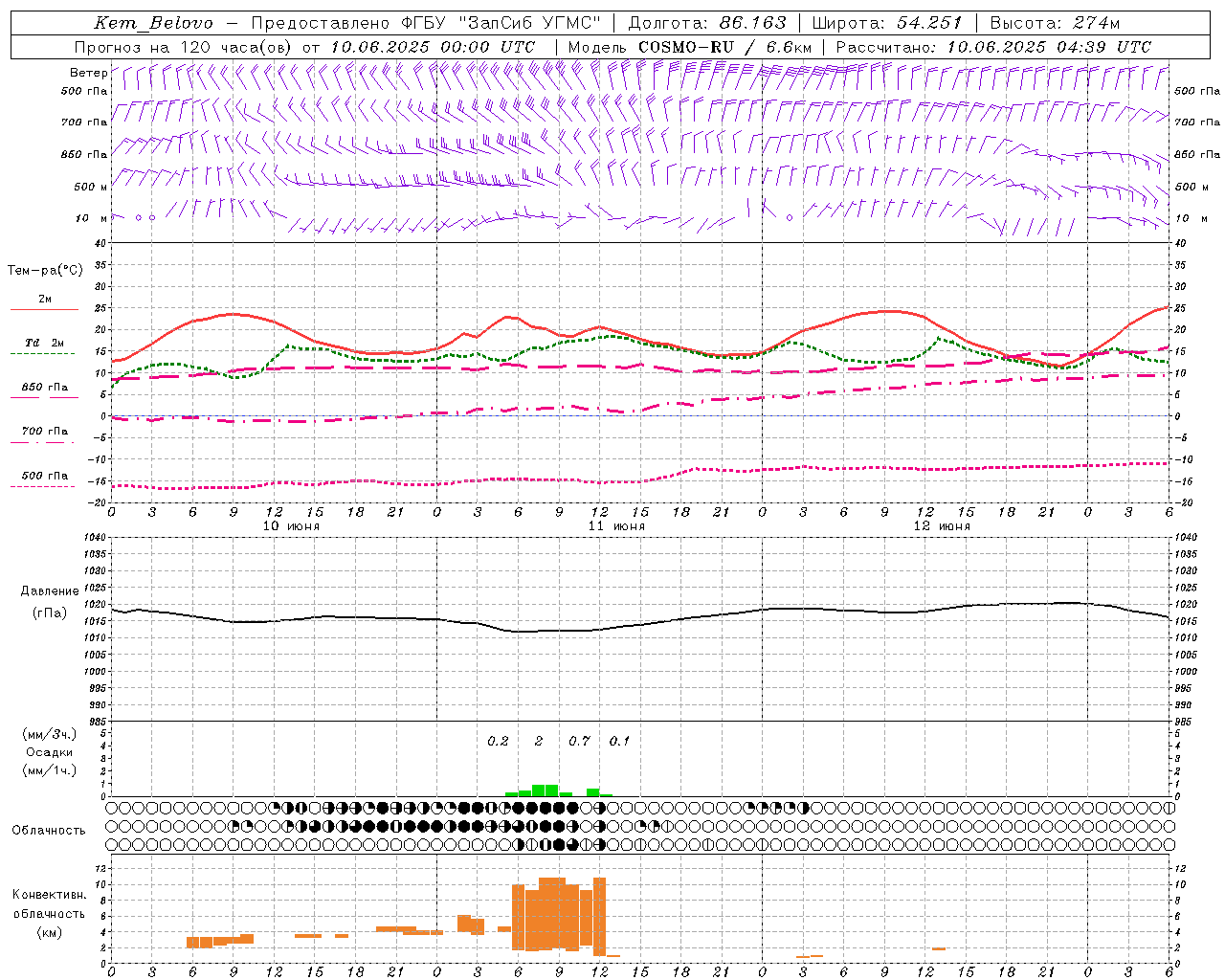This screenshot has height=980, width=1225.
Task: Click the 0.1 precipitation amount value
Action: tap(619, 741)
